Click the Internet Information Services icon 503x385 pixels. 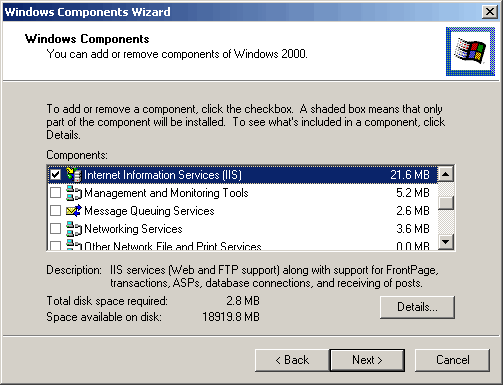click(74, 175)
